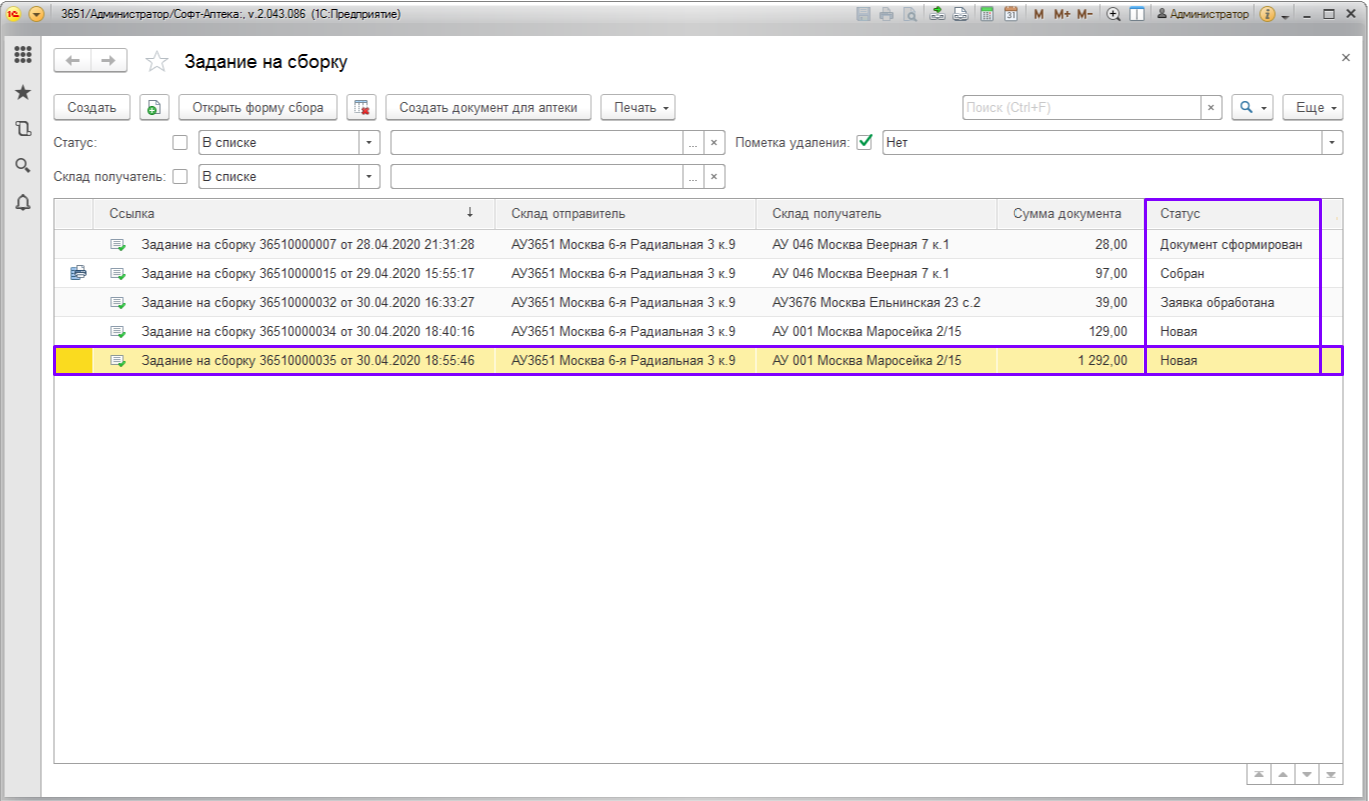Expand the Статус comparison type dropdown
This screenshot has width=1369, height=801.
click(x=369, y=143)
